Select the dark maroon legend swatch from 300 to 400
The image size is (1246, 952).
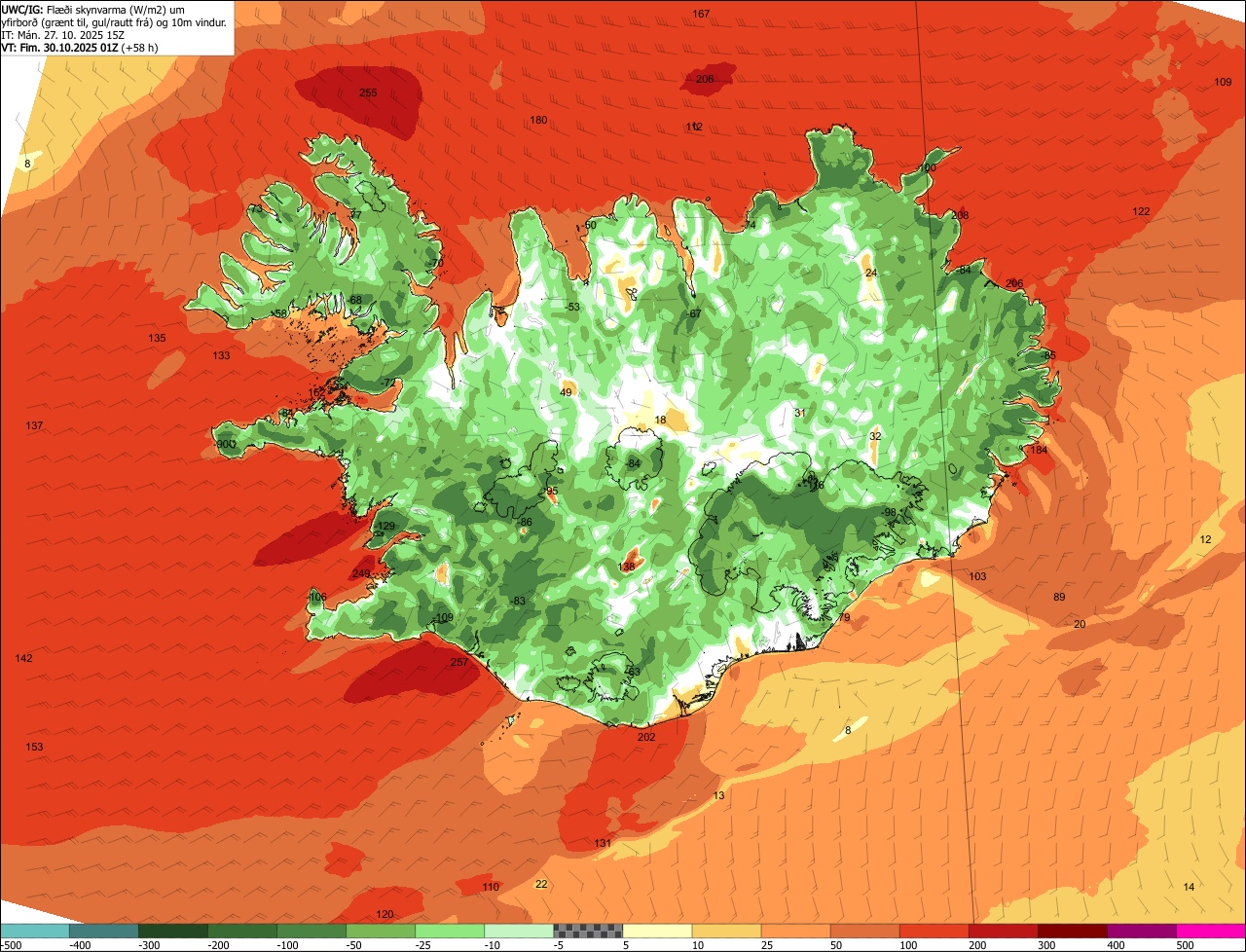pyautogui.click(x=1073, y=931)
